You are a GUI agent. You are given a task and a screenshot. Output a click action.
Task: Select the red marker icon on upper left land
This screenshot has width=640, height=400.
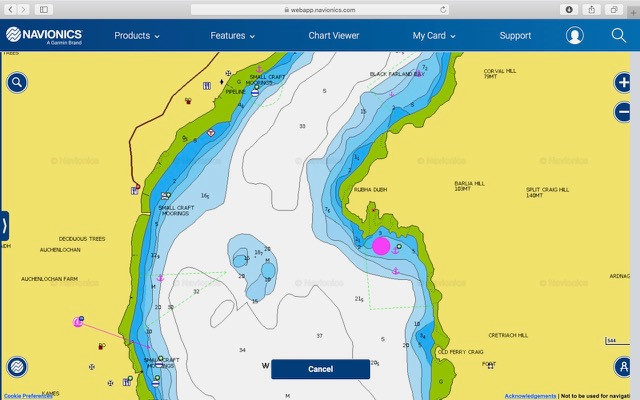(x=188, y=101)
